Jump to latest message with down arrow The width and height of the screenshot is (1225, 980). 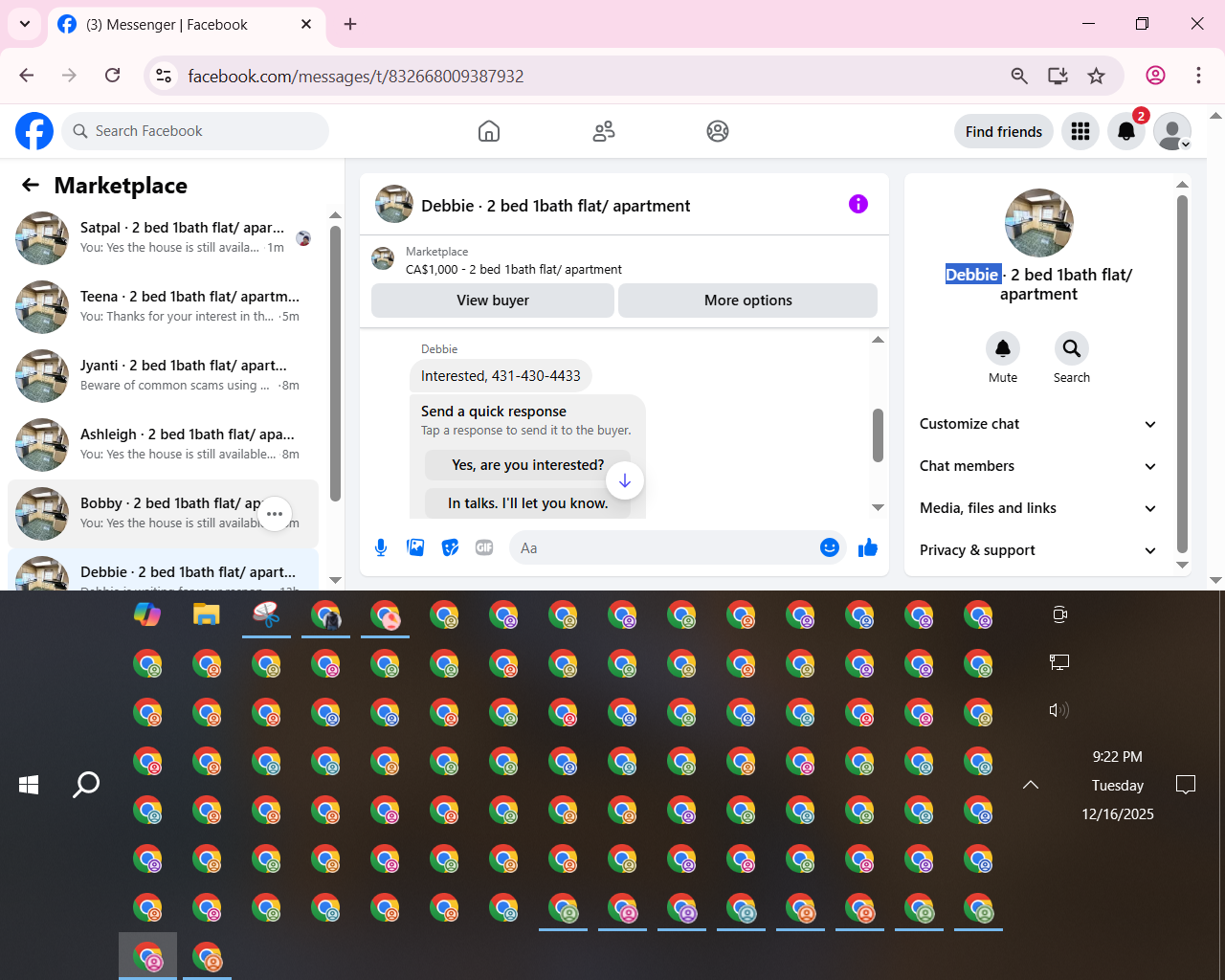pyautogui.click(x=625, y=480)
